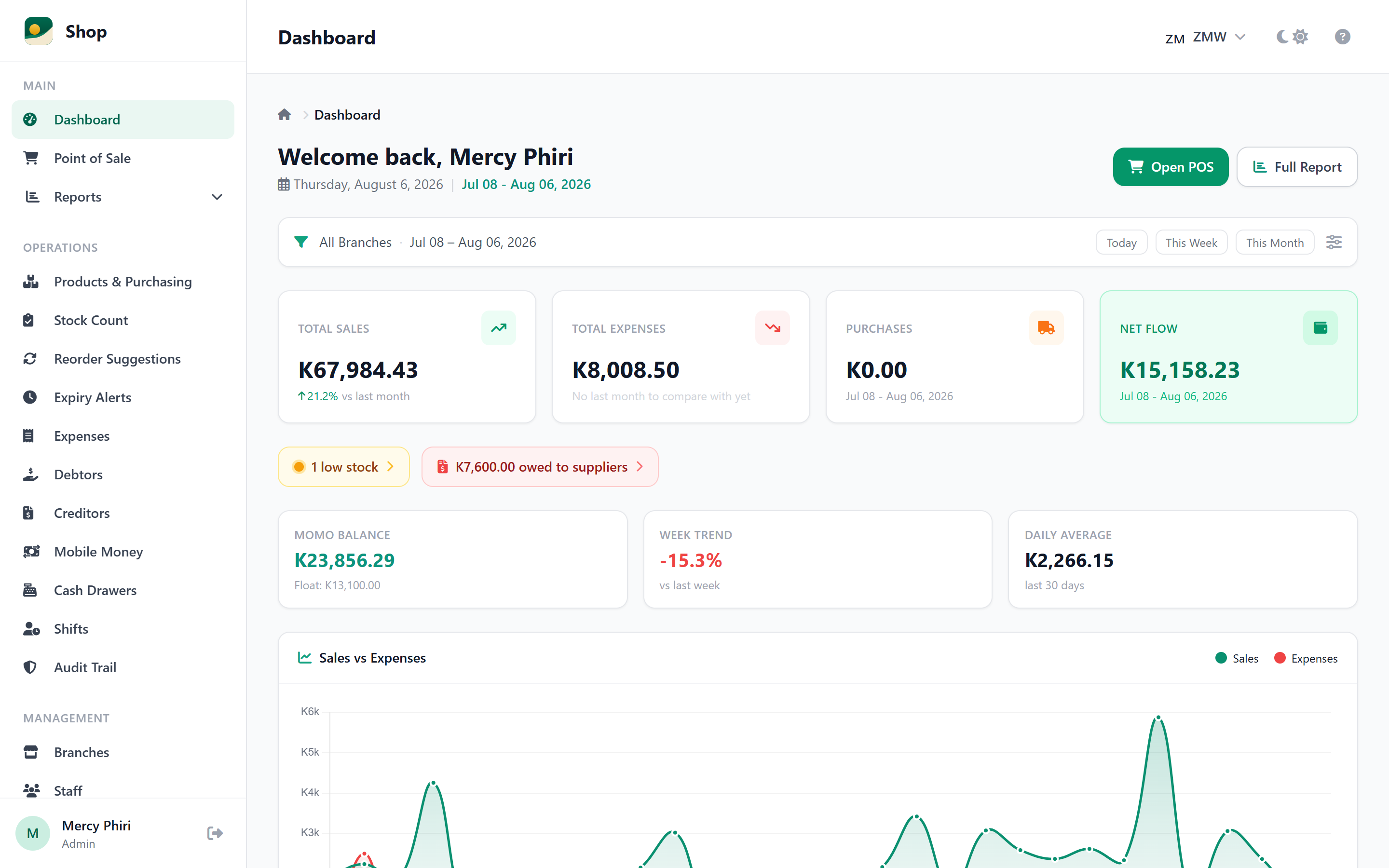Image resolution: width=1389 pixels, height=868 pixels.
Task: Open the Expenses page
Action: coord(123,436)
